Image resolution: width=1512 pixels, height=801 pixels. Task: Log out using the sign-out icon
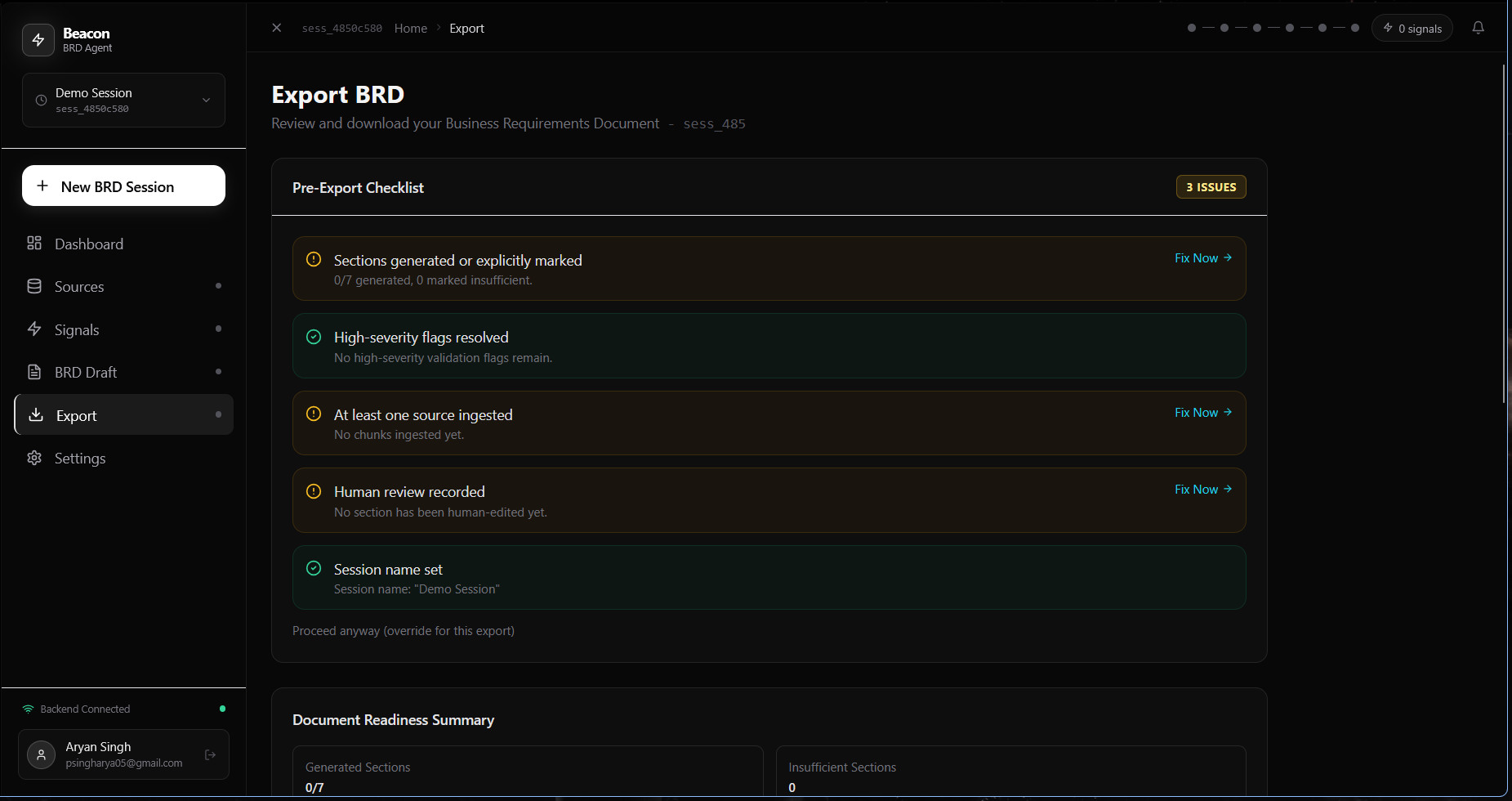[210, 754]
